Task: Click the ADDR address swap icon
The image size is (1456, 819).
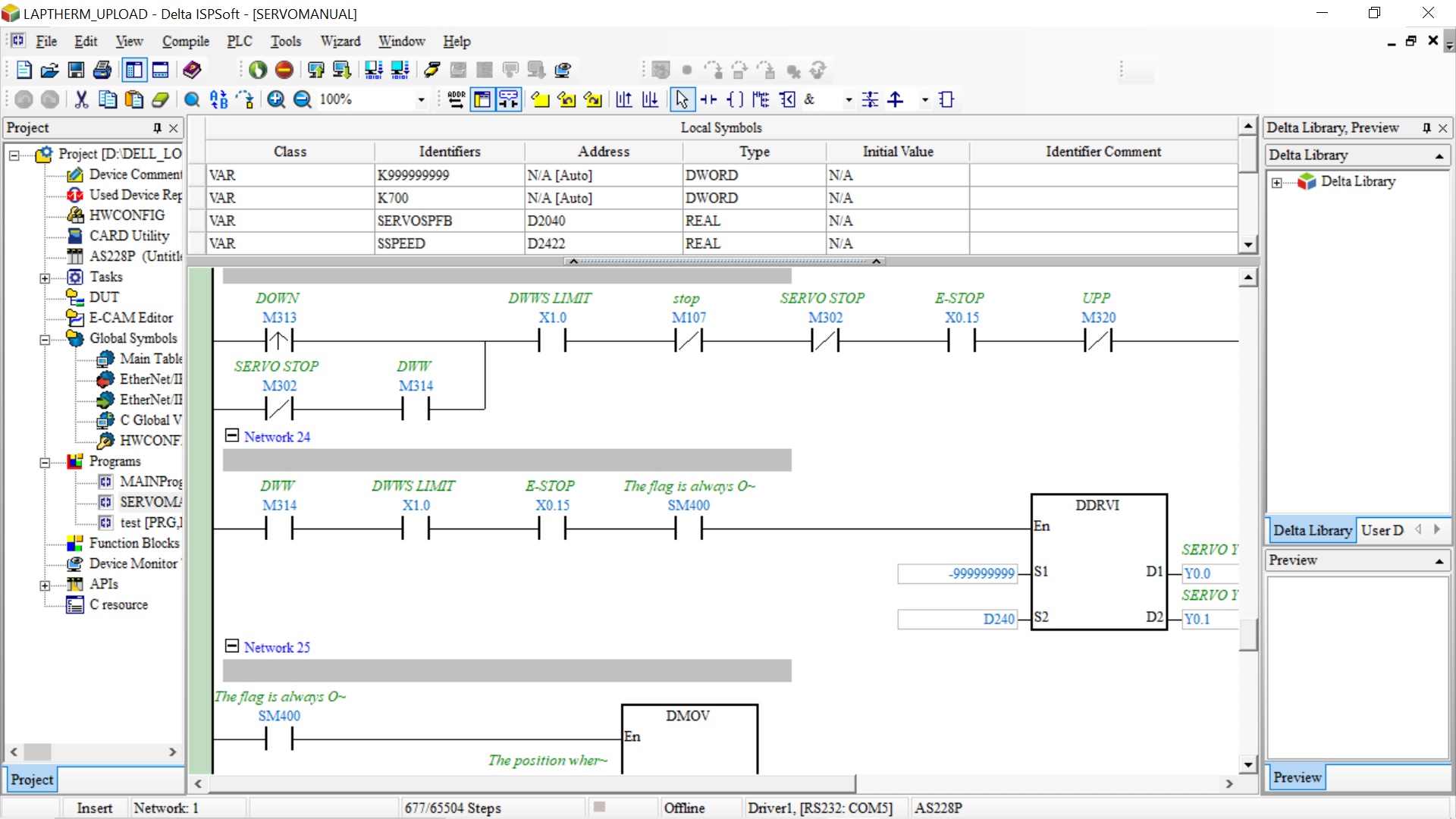Action: coord(456,99)
